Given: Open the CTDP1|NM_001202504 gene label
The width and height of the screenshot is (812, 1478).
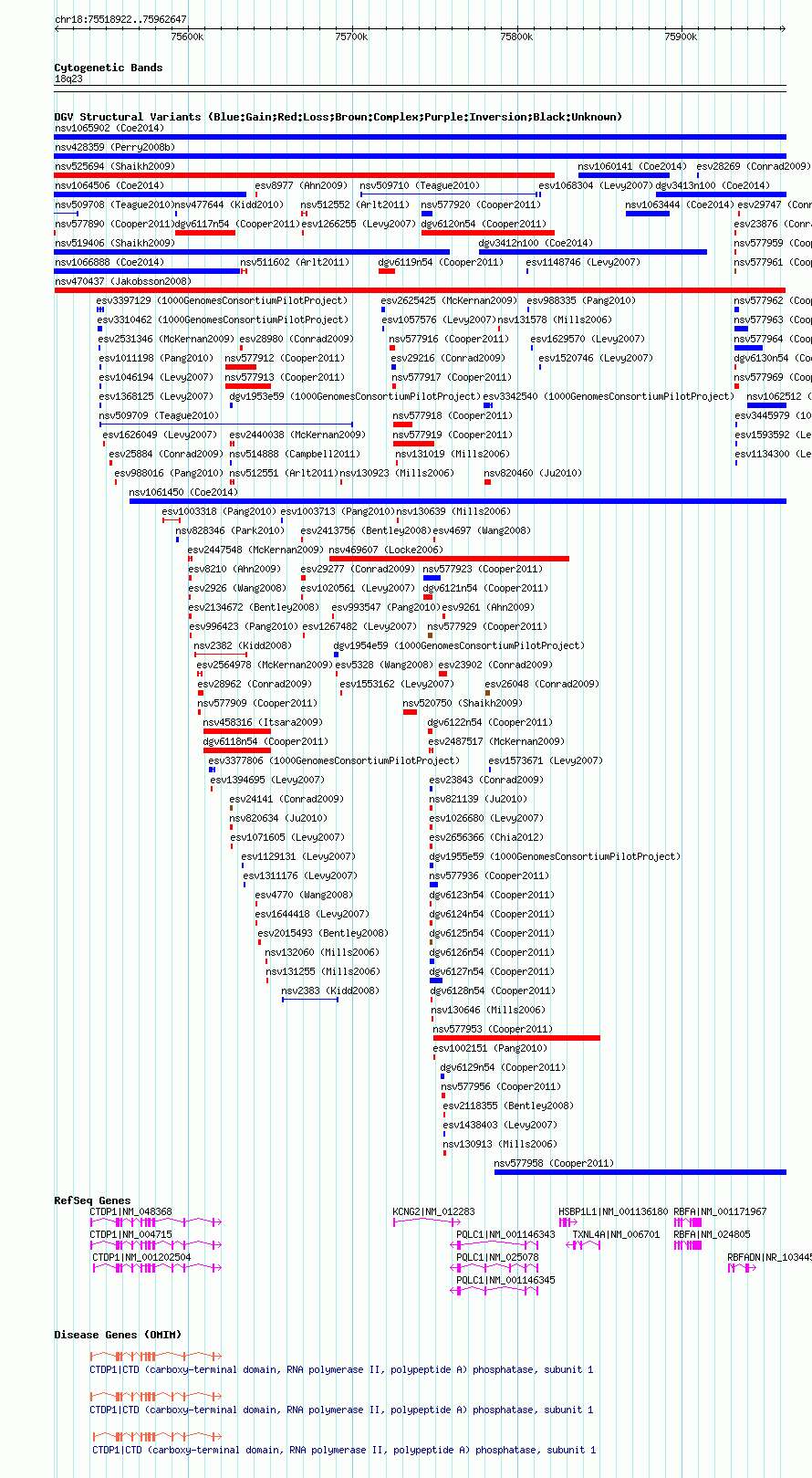Looking at the screenshot, I should [141, 1257].
